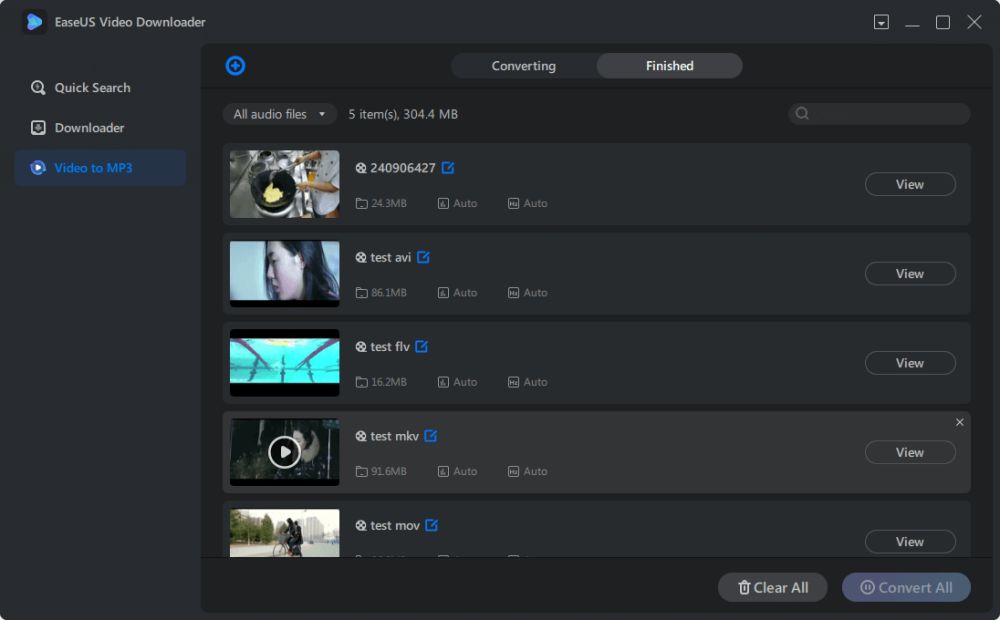The image size is (1000, 620).
Task: Select the Finished tab
Action: [669, 66]
